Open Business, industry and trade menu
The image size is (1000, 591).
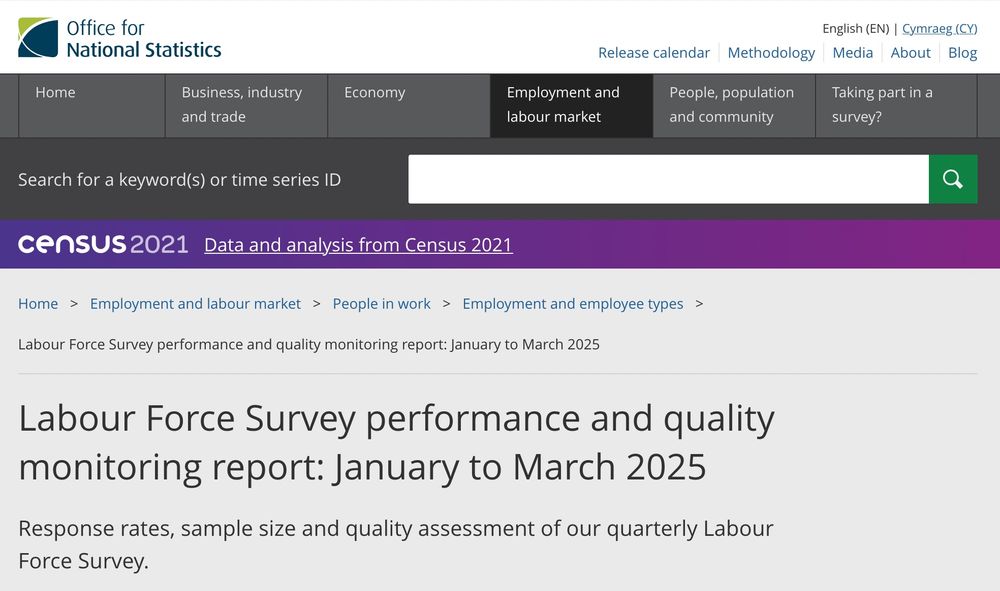(x=246, y=105)
